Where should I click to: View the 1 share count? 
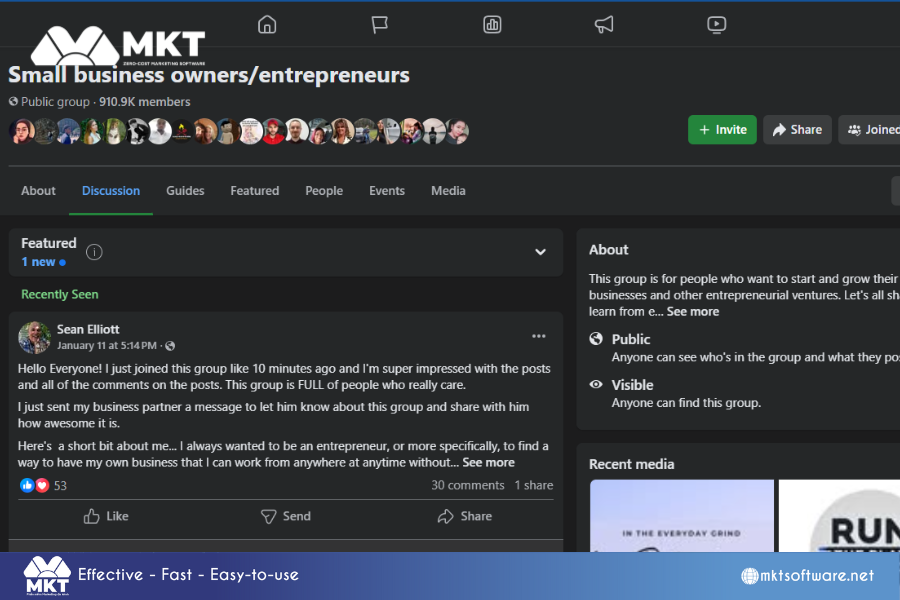[534, 485]
